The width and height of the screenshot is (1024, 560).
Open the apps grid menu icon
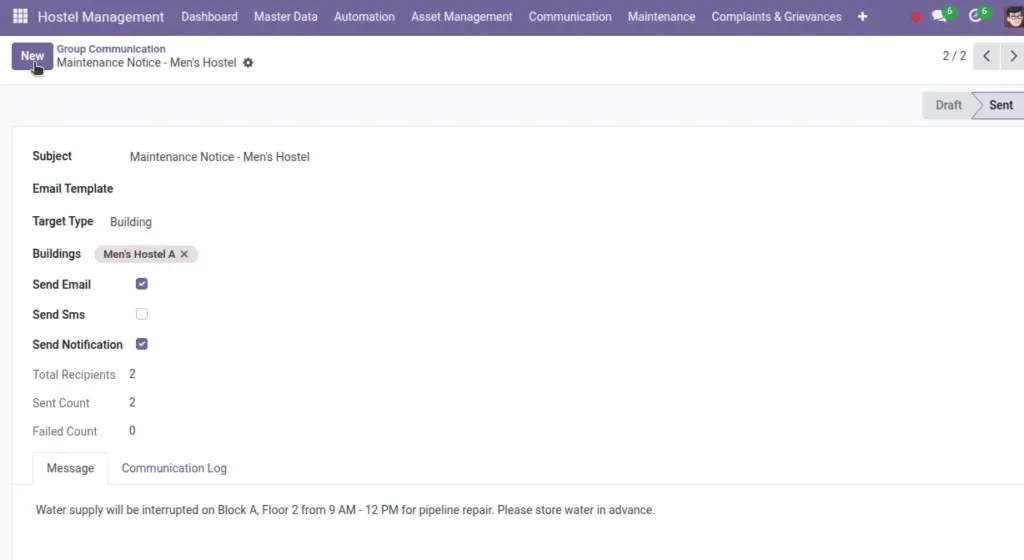[20, 16]
